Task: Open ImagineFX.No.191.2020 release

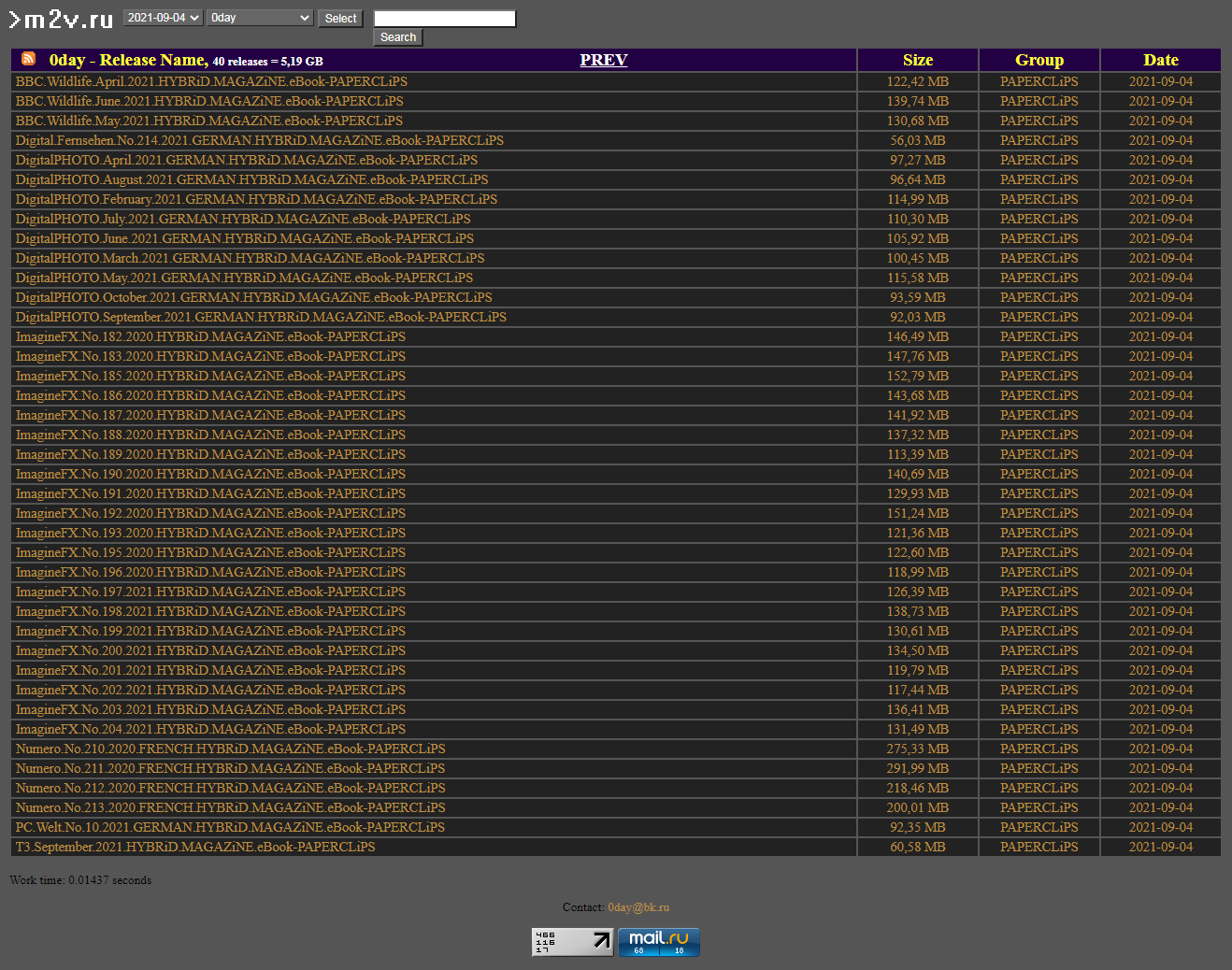Action: pyautogui.click(x=210, y=493)
